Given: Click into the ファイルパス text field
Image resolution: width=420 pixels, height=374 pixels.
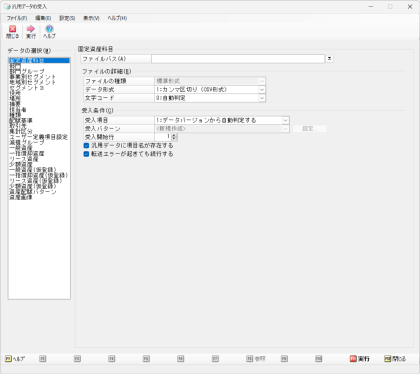Looking at the screenshot, I should click(x=238, y=59).
